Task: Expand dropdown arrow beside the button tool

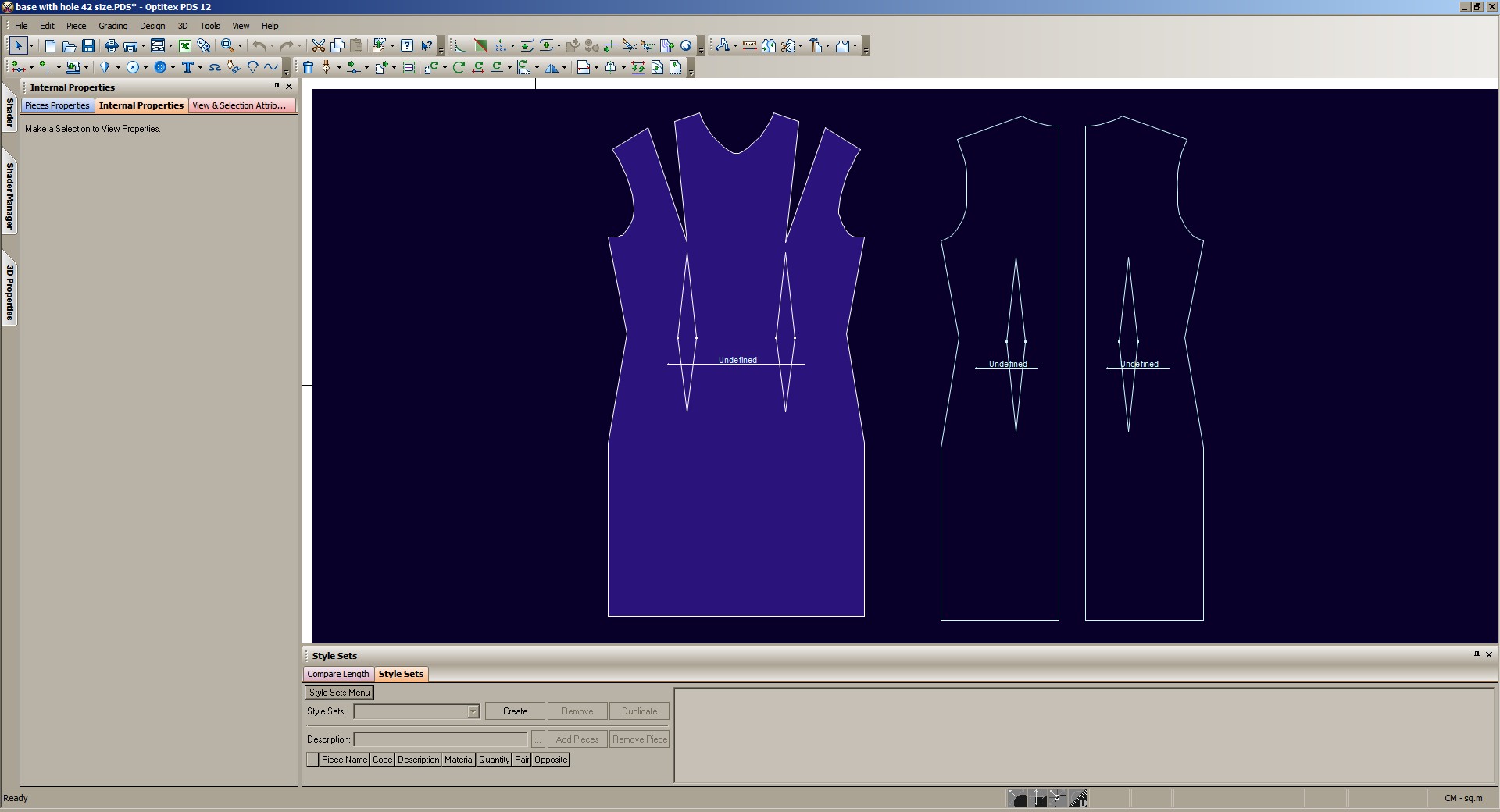Action: (x=173, y=67)
